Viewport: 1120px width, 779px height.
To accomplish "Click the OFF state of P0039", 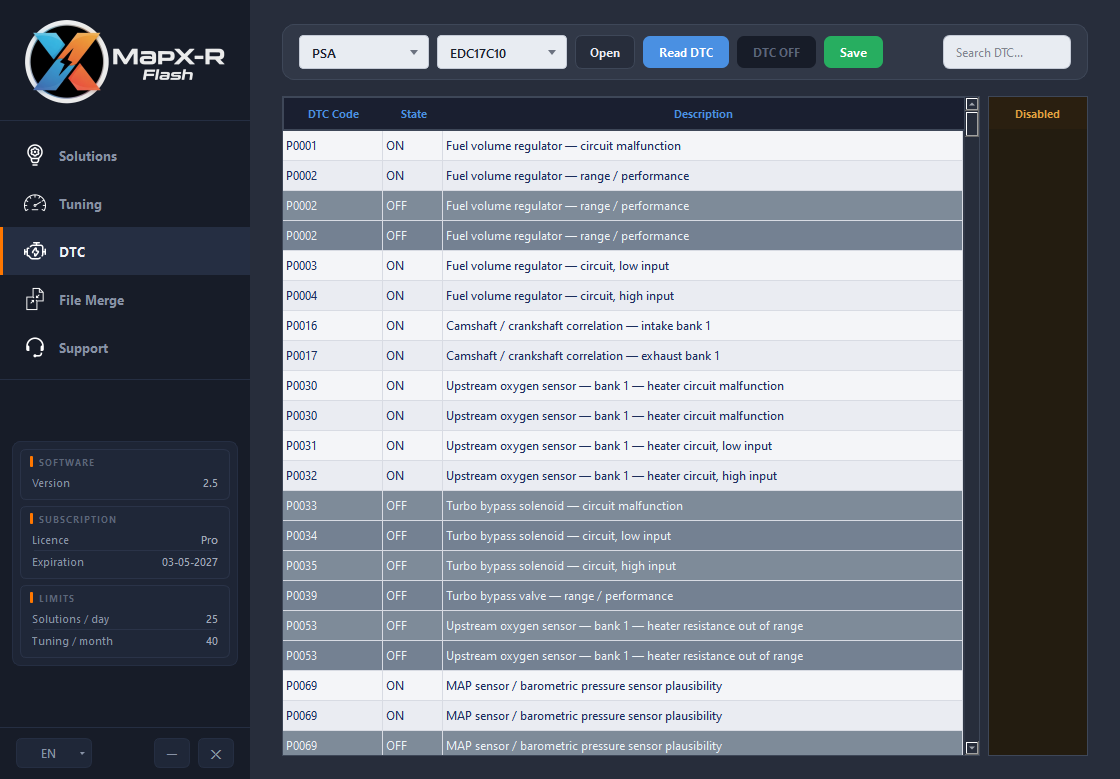I will [412, 595].
